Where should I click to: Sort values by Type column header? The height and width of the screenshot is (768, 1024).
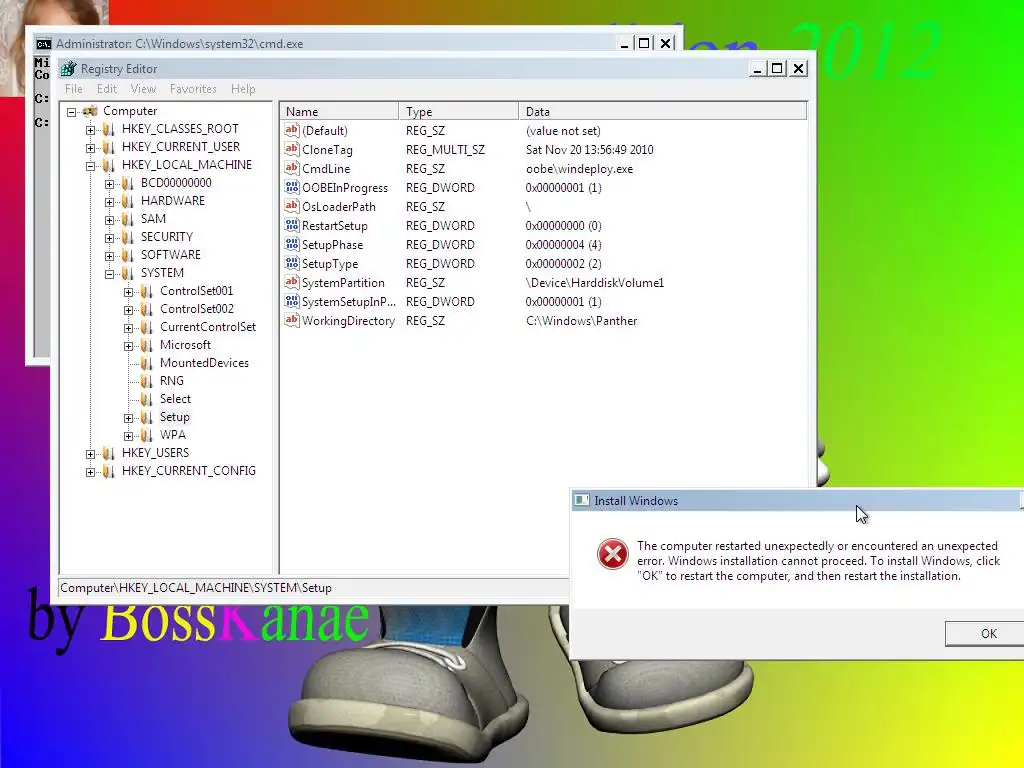(x=458, y=112)
